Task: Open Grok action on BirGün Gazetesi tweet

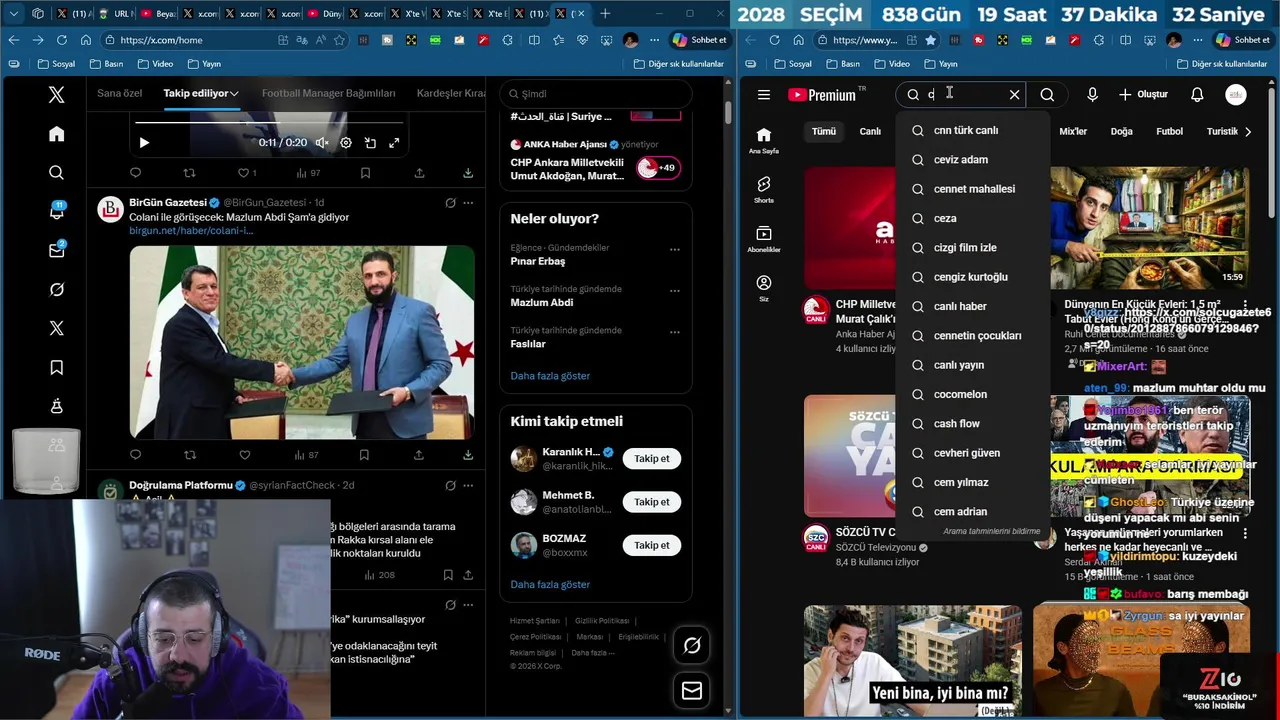Action: 451,203
